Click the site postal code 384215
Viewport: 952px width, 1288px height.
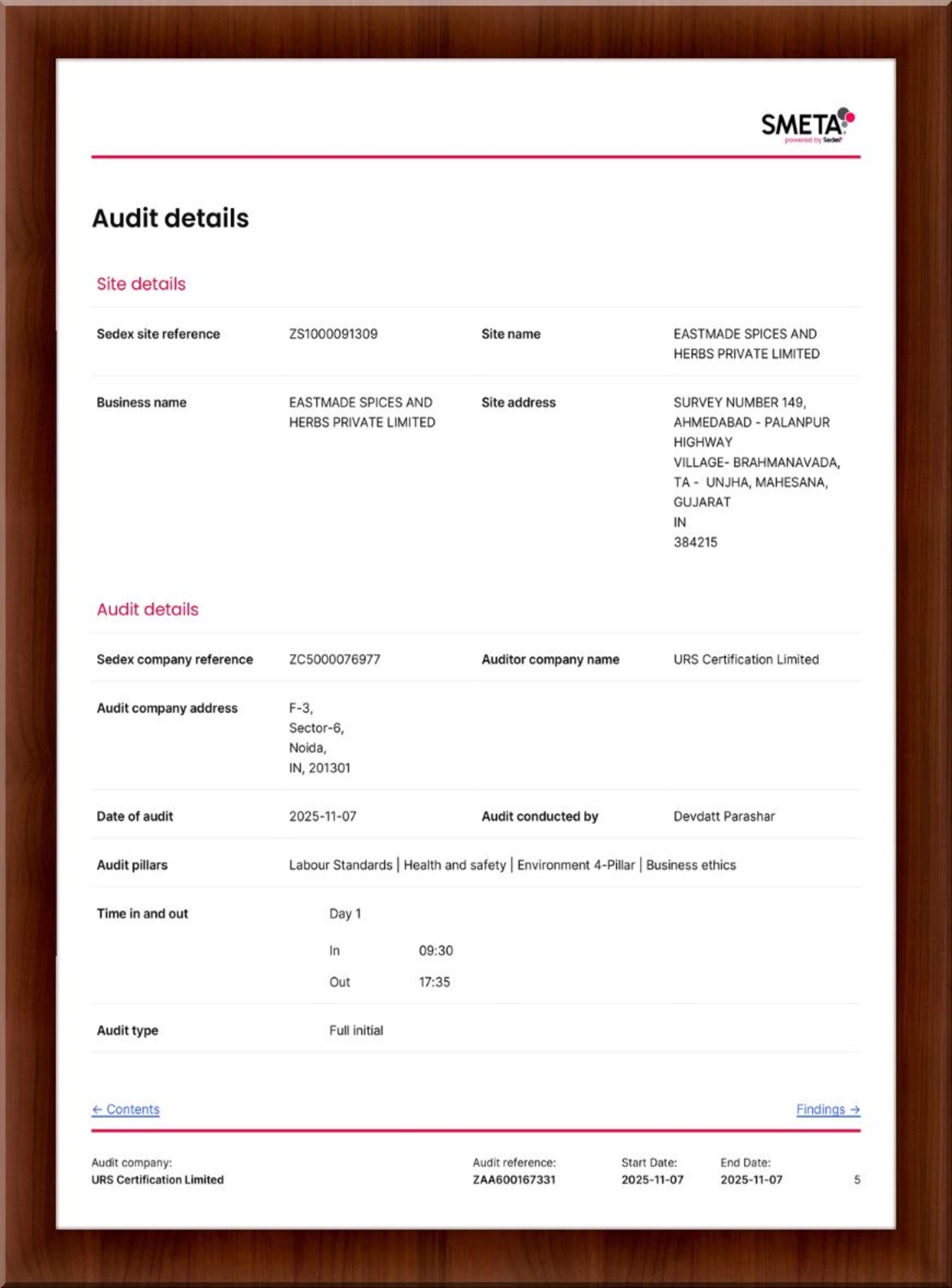(695, 542)
